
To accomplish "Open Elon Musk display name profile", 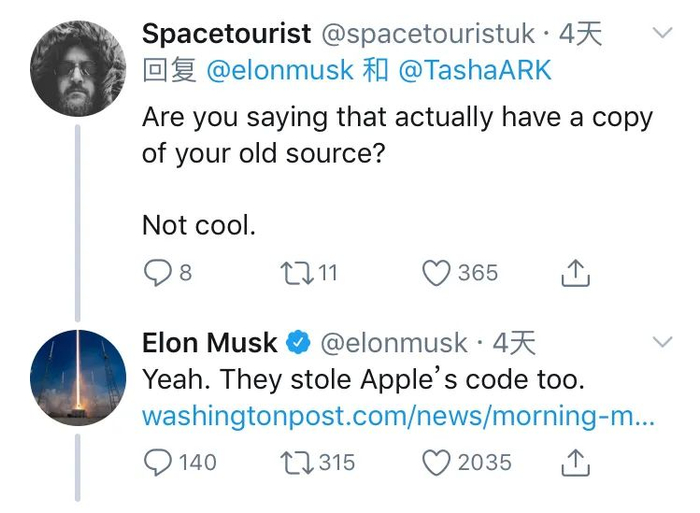I will click(x=209, y=343).
